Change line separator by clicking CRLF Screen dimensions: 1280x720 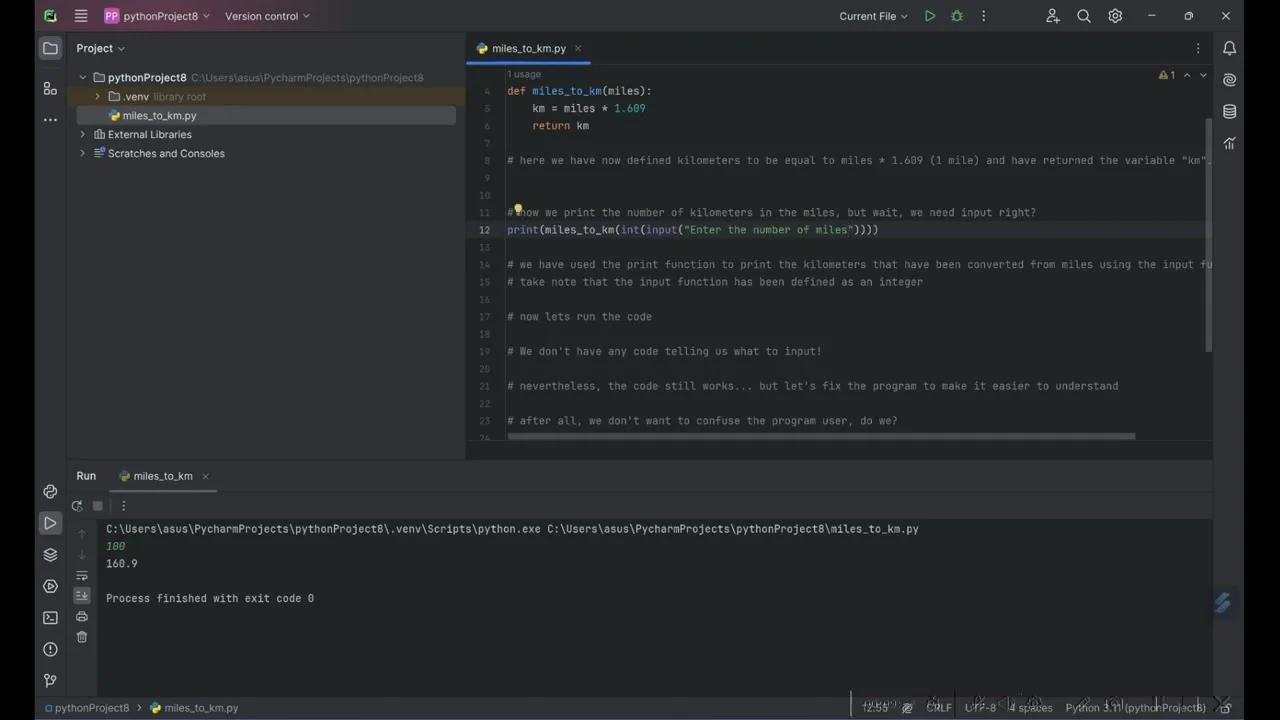(938, 707)
